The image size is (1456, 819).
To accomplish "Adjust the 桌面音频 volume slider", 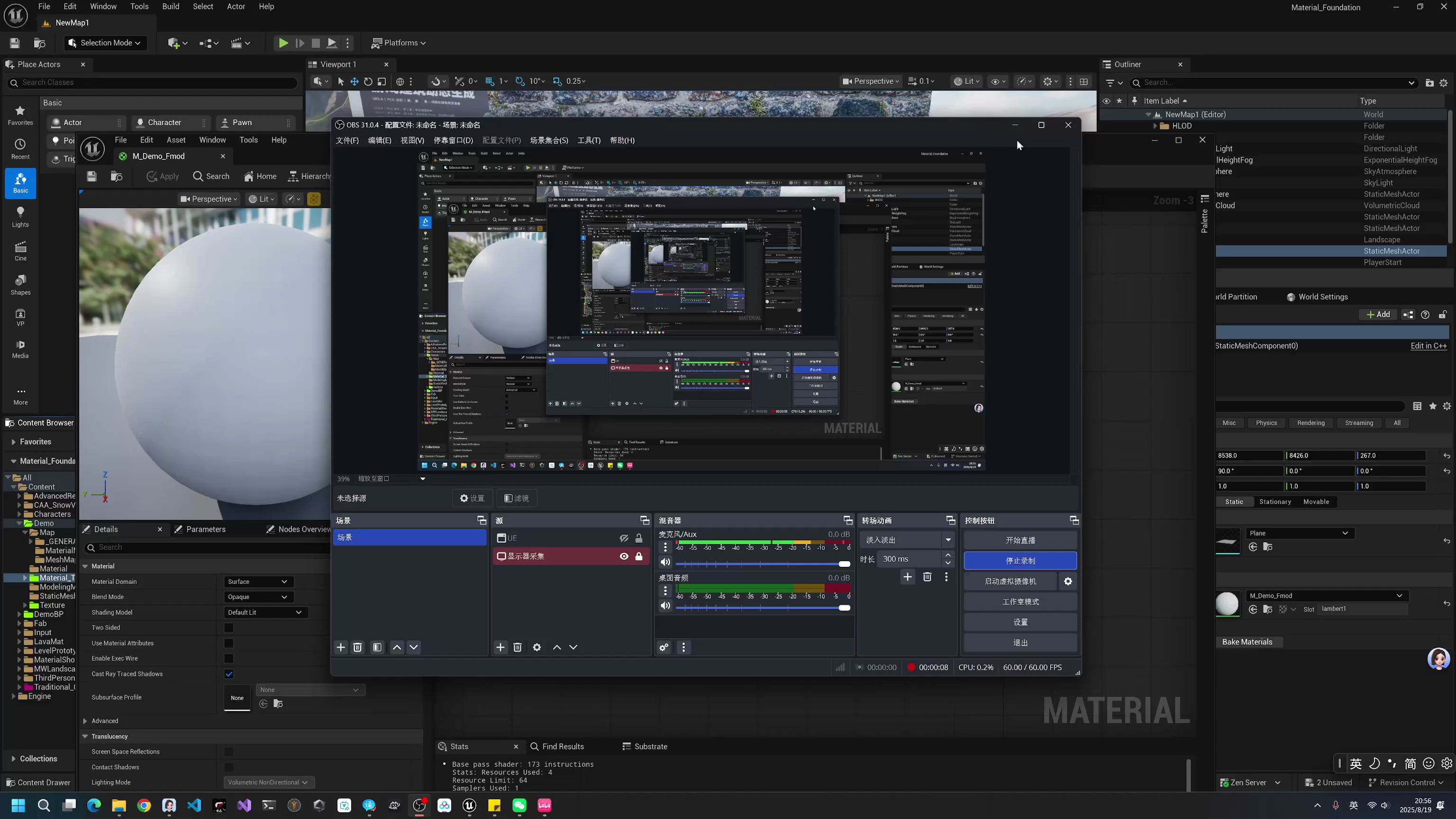I will point(763,608).
